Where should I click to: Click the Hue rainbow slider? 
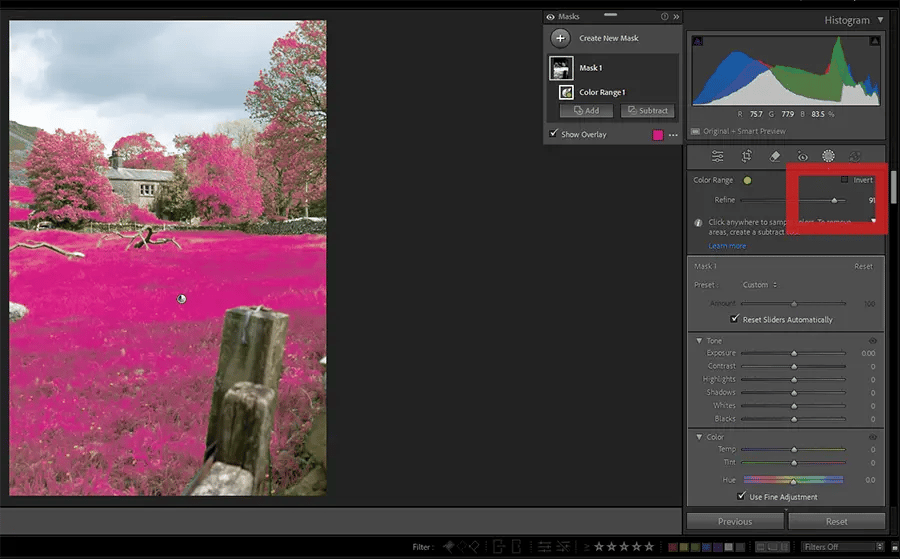[794, 479]
